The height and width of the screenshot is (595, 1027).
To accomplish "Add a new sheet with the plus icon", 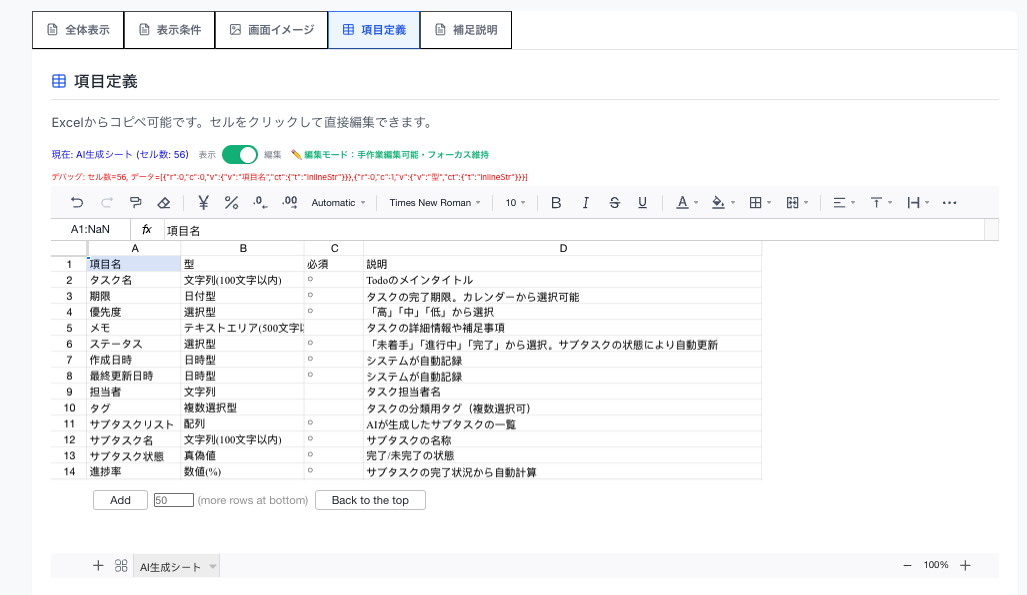I will pyautogui.click(x=97, y=565).
